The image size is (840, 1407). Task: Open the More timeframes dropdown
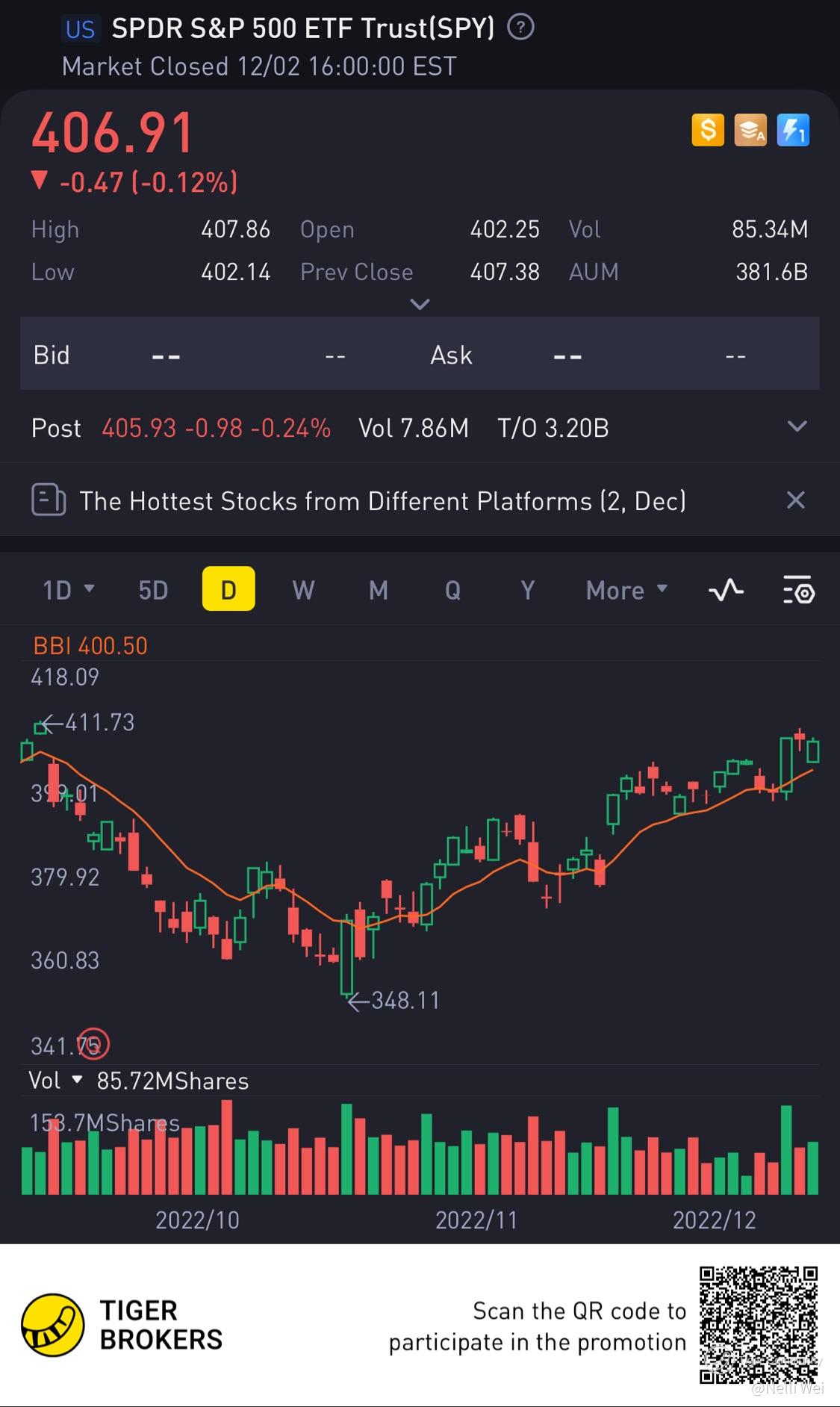(x=626, y=590)
